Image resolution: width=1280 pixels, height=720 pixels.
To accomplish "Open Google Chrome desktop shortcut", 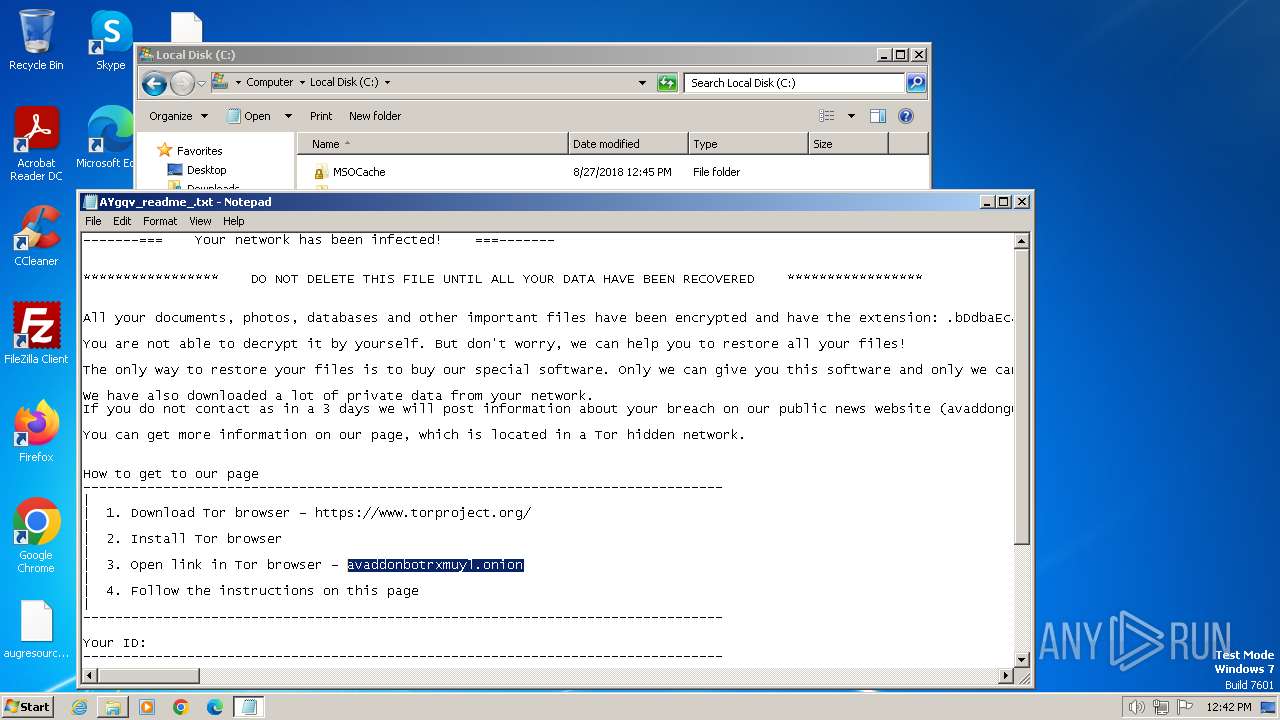I will tap(36, 536).
